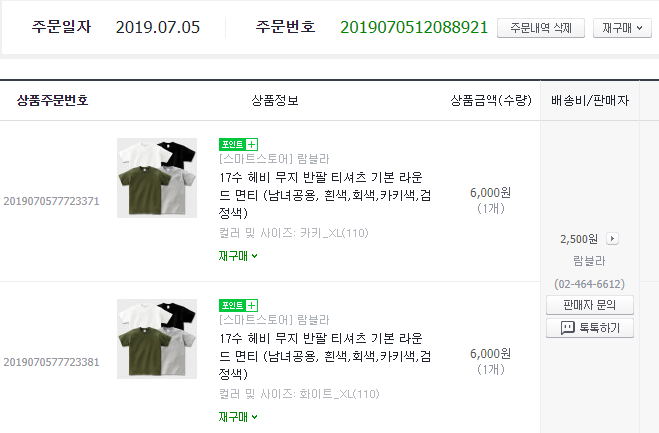Click the seller phone number (02-464-6612)

point(590,283)
